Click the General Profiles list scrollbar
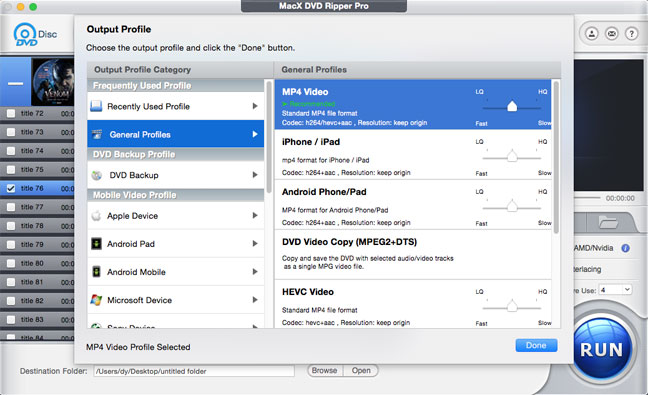This screenshot has width=648, height=395. [x=556, y=157]
